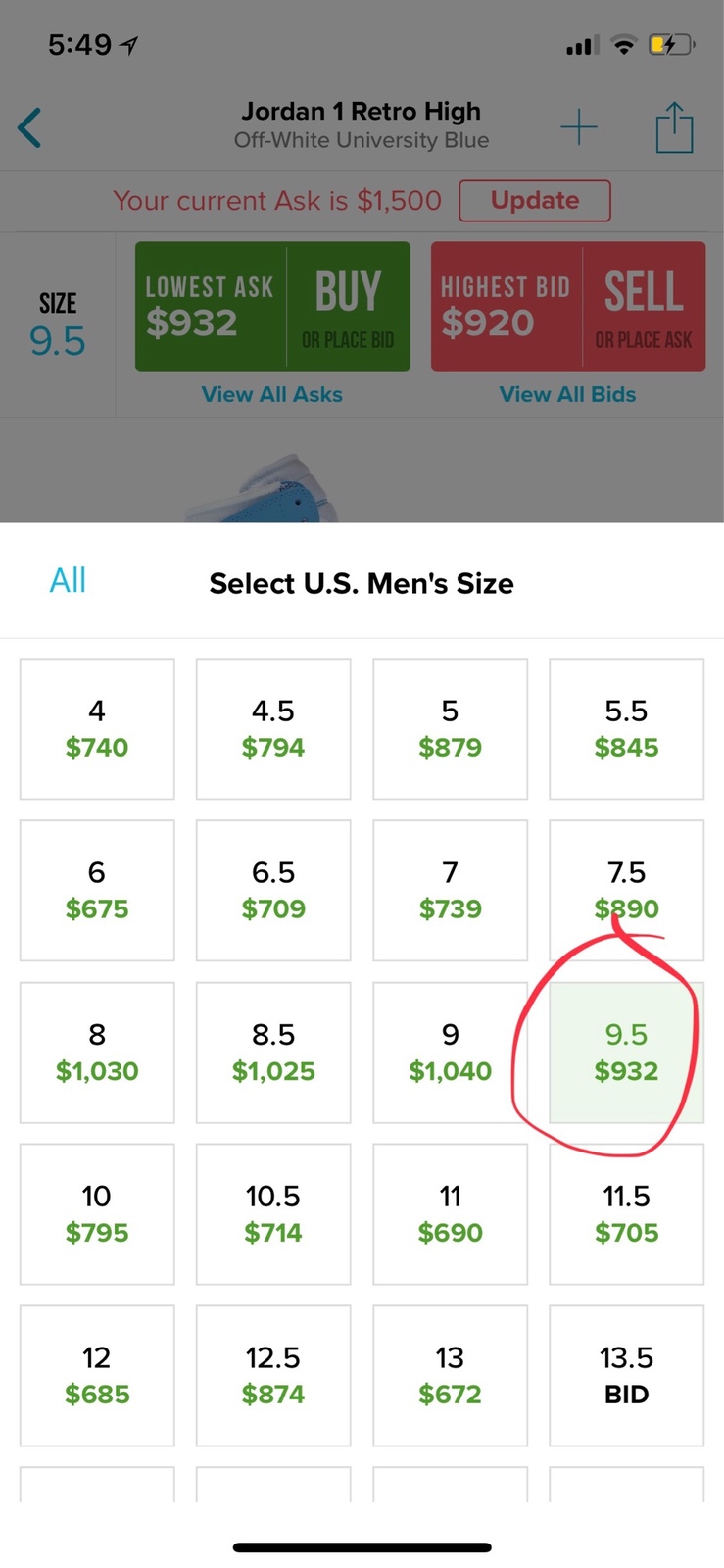The height and width of the screenshot is (1568, 724).
Task: Choose size 4 at $740
Action: pos(97,728)
